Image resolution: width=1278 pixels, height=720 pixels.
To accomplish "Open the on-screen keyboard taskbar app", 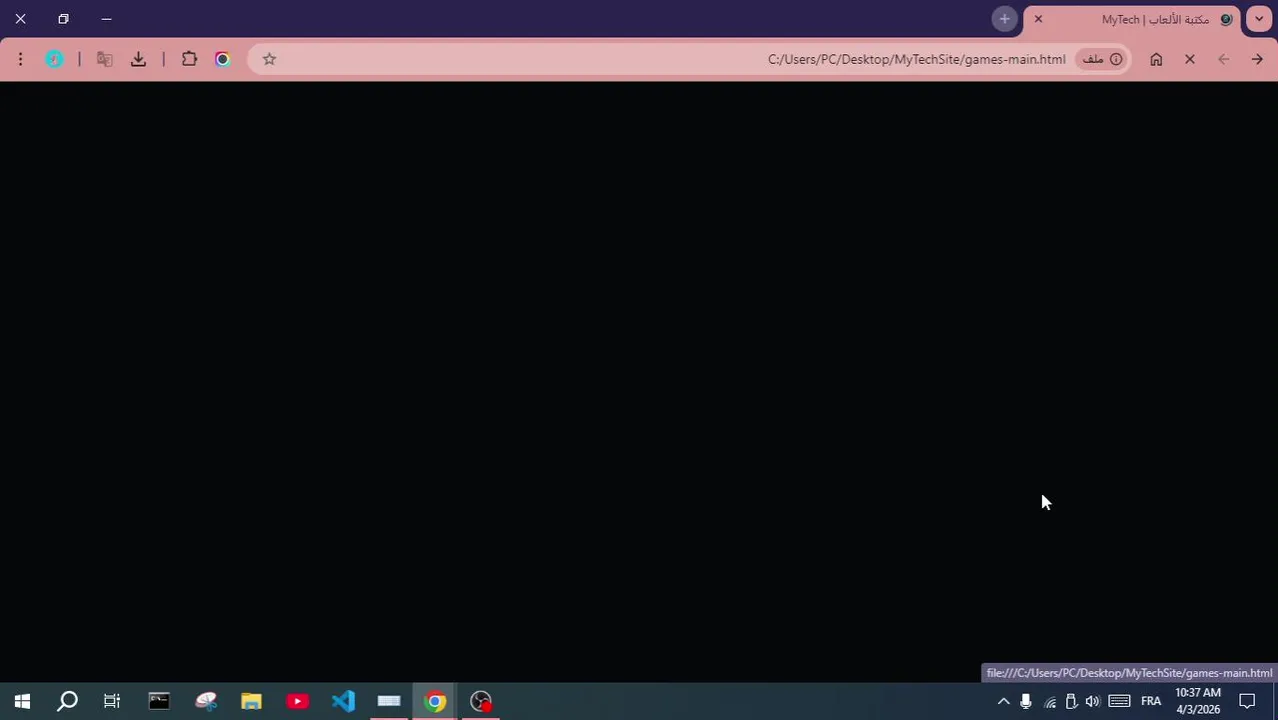I will tap(389, 701).
